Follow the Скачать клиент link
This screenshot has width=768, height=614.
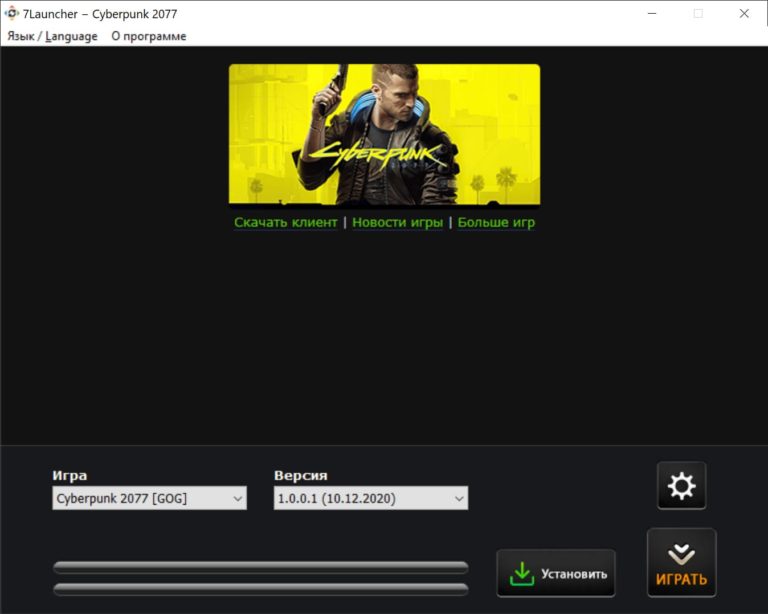click(286, 222)
